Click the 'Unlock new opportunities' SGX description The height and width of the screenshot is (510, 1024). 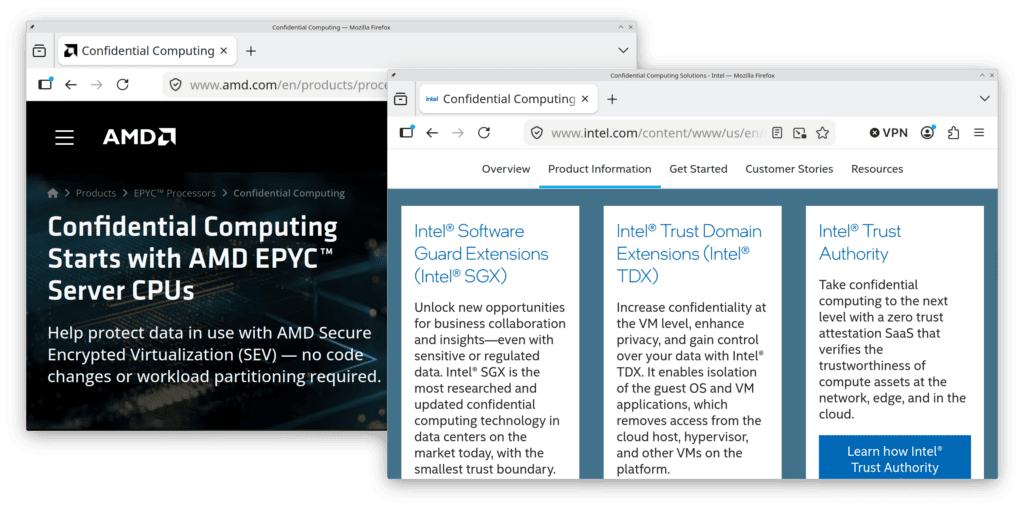(x=490, y=388)
